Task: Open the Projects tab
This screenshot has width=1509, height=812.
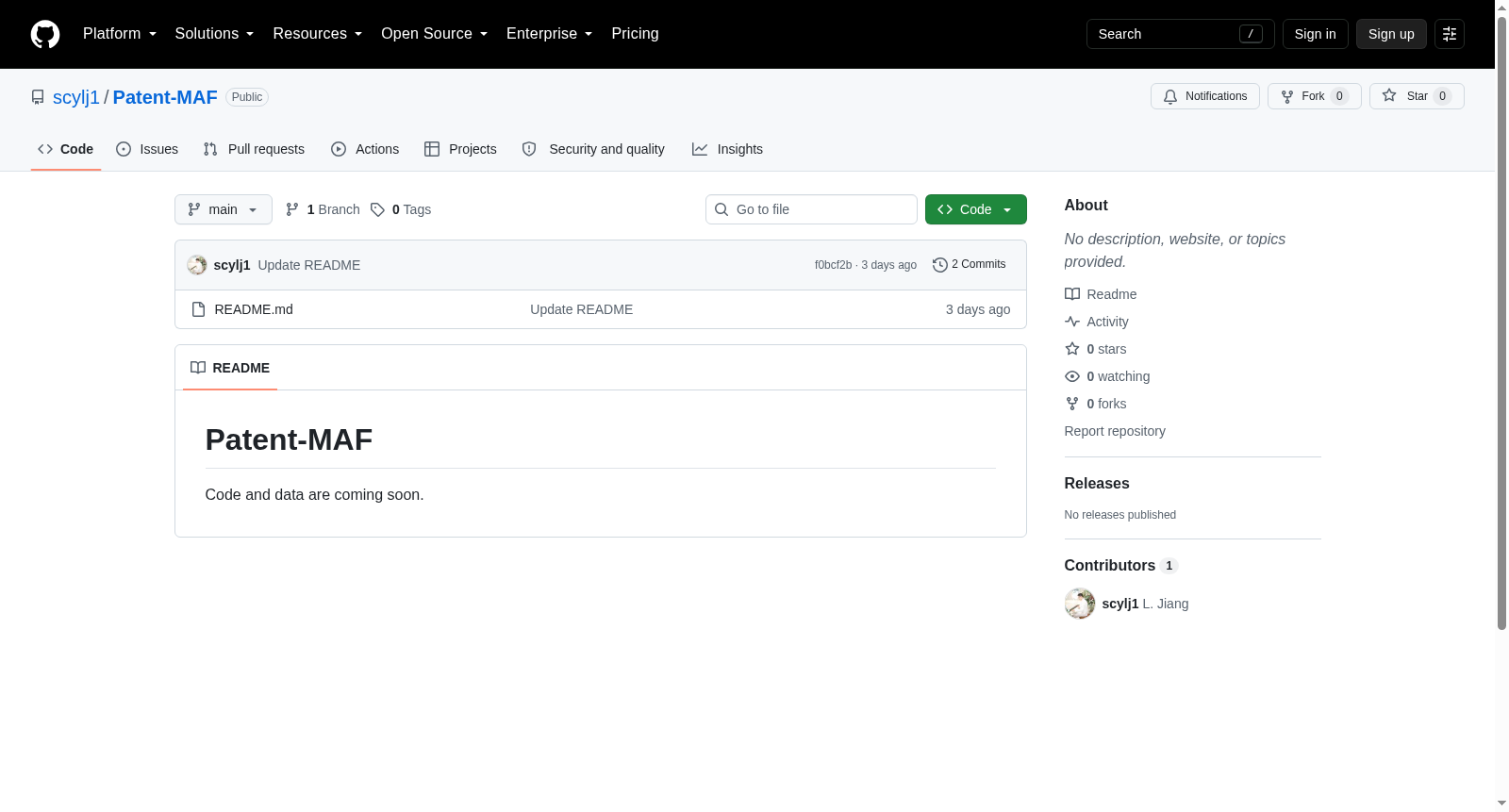Action: click(x=460, y=149)
